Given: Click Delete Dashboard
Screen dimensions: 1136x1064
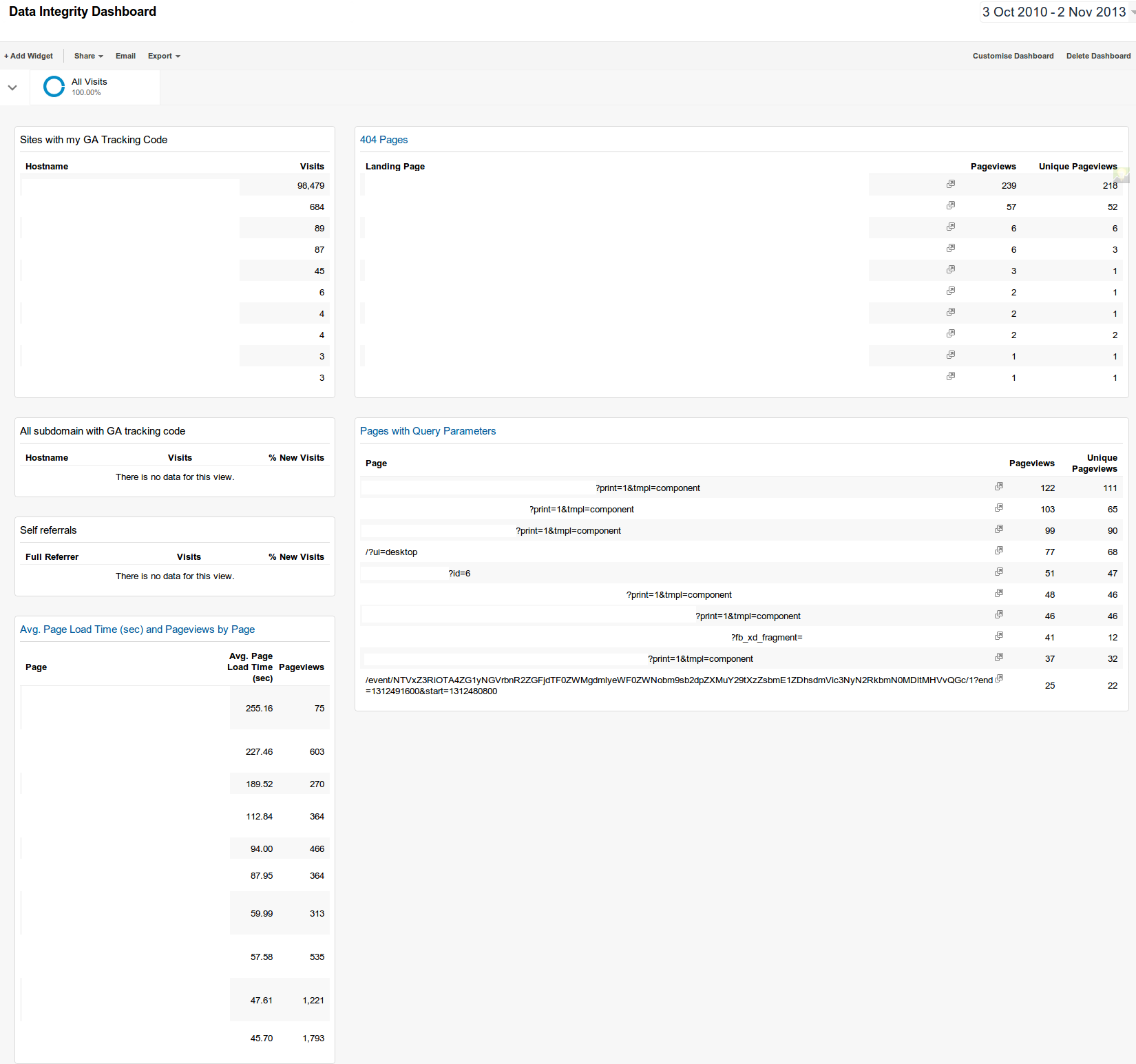Looking at the screenshot, I should point(1098,56).
